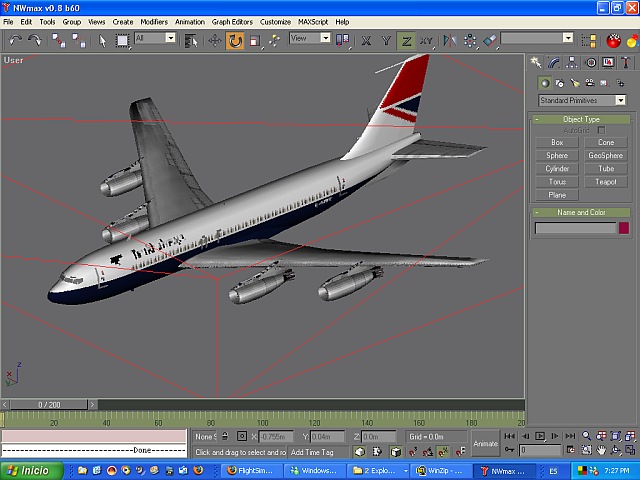Click the Undo arrow in the main toolbar
Screen dimensions: 640x480
(x=16, y=40)
